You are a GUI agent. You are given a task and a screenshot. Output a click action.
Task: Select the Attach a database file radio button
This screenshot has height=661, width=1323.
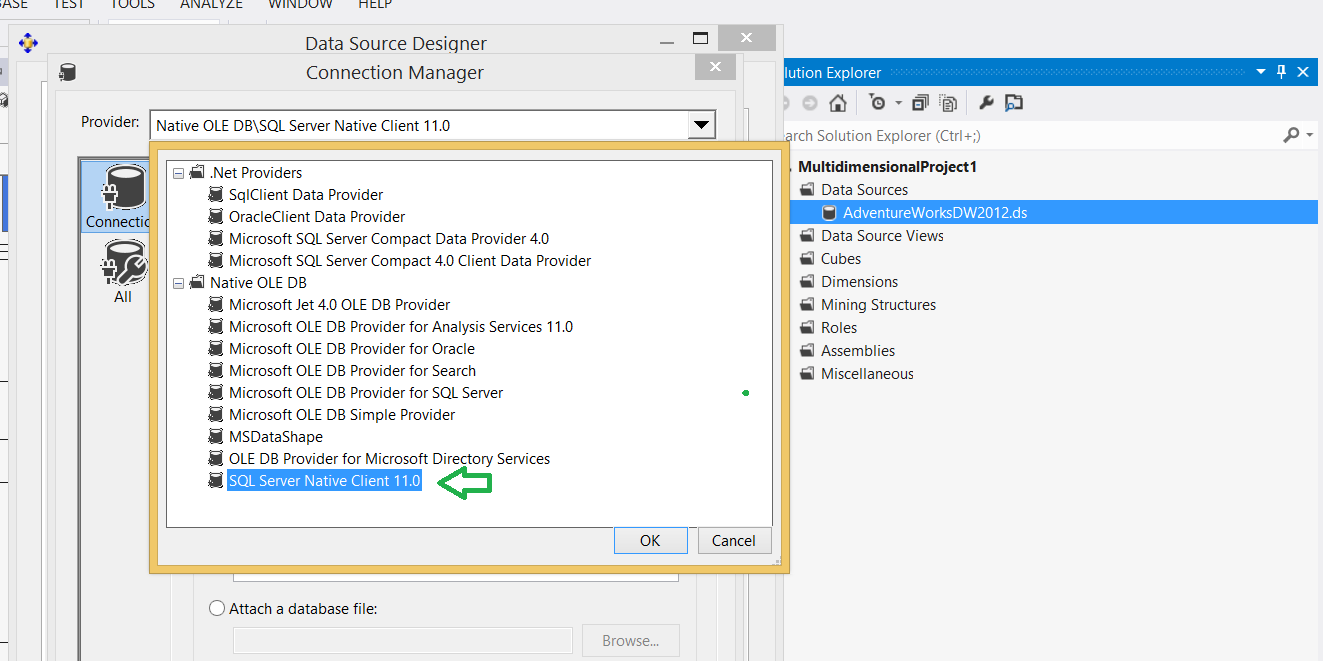click(x=217, y=608)
